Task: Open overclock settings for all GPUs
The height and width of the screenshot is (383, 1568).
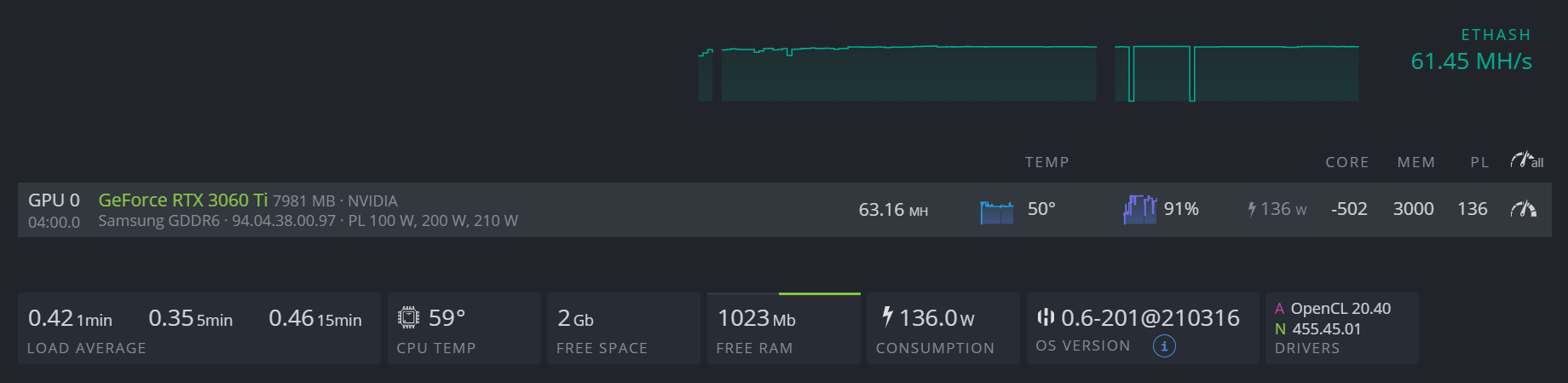Action: click(1526, 160)
